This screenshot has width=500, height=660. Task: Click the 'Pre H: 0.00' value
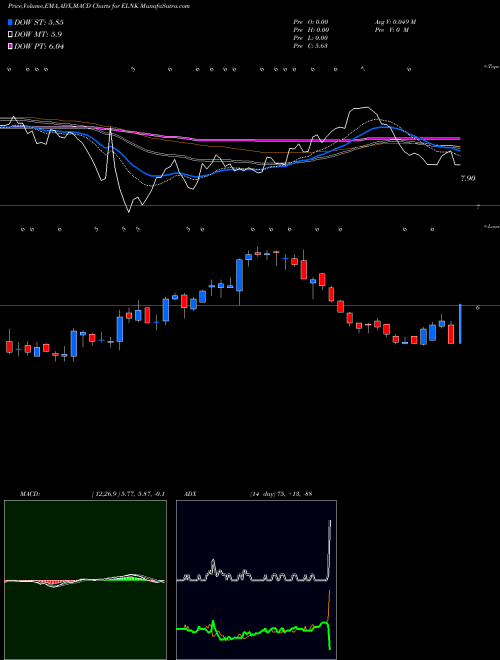(311, 30)
